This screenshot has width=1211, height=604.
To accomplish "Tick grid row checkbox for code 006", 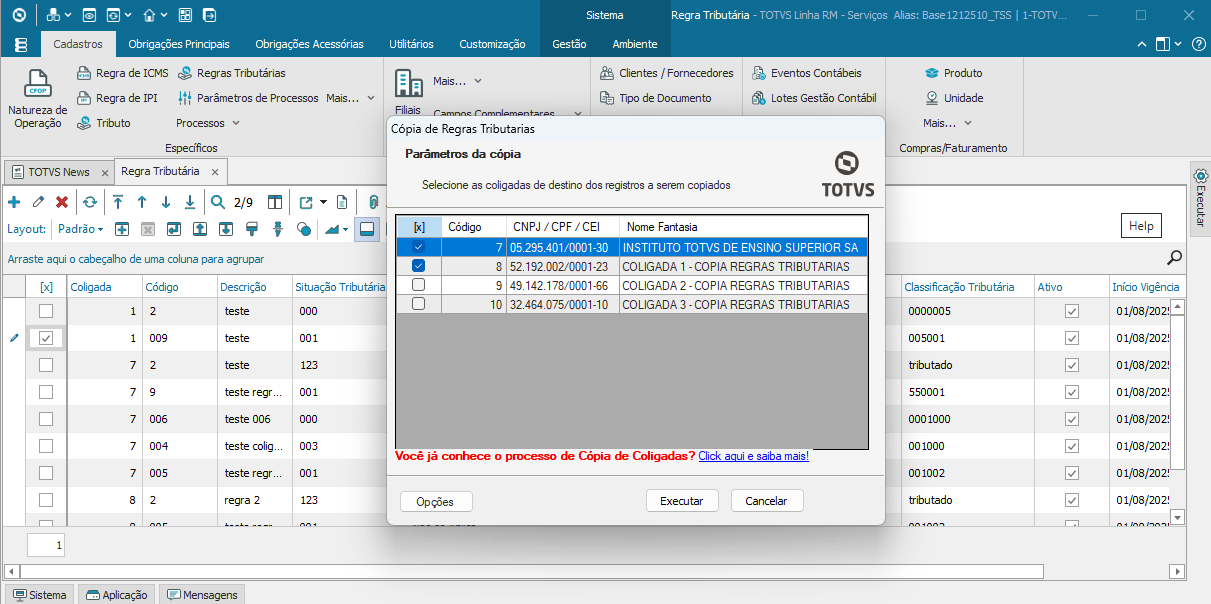I will coord(46,419).
